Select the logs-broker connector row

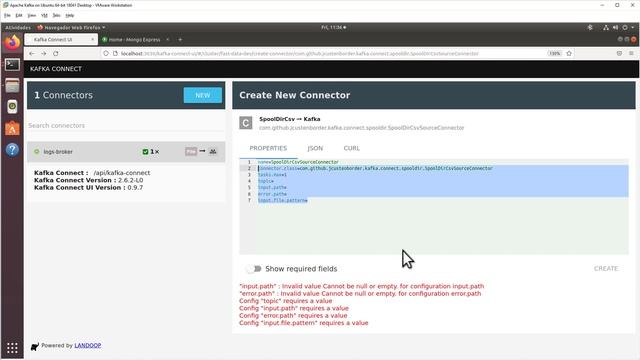coord(126,151)
